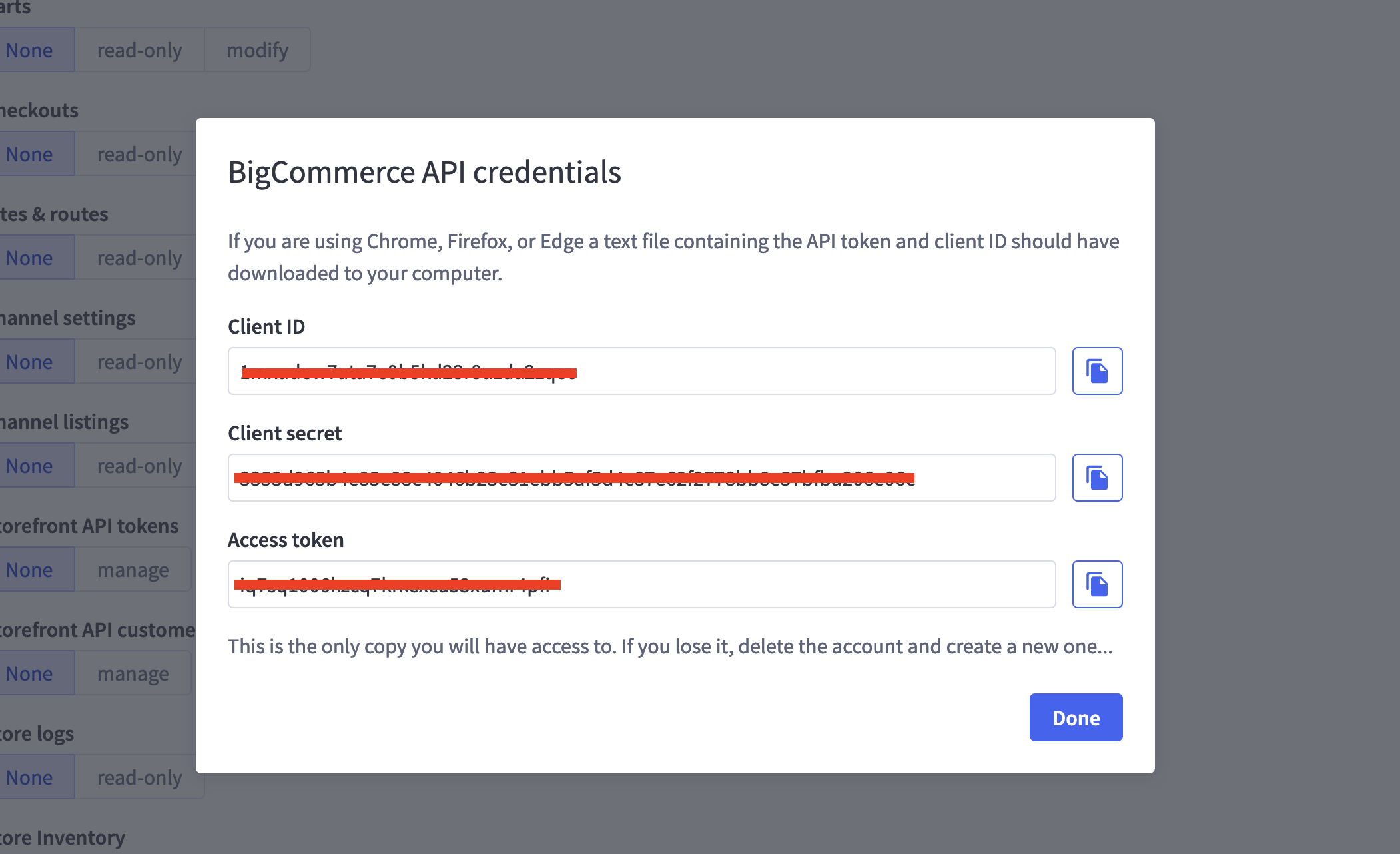This screenshot has height=854, width=1400.
Task: Set Channel settings permission to None
Action: tap(30, 362)
